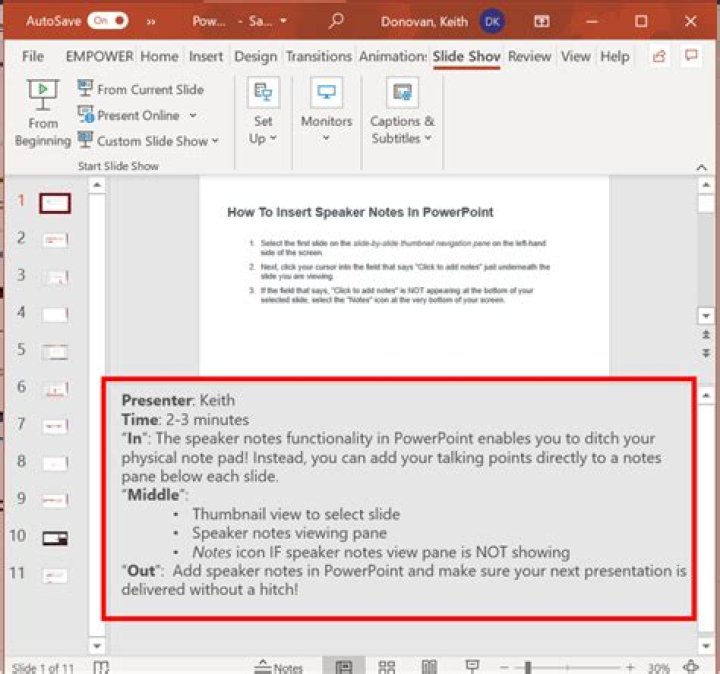Click slide area scroll up arrow
720x674 pixels.
pos(706,185)
